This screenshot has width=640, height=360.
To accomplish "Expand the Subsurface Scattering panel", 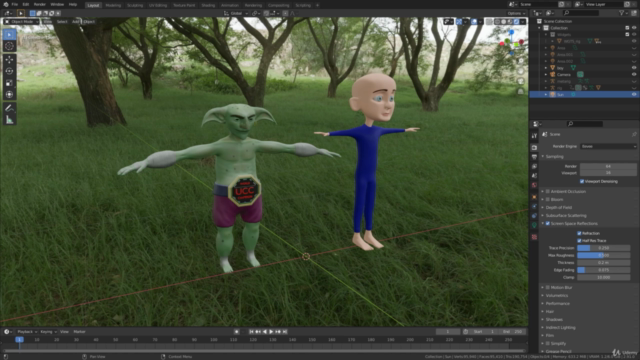I will pyautogui.click(x=543, y=216).
